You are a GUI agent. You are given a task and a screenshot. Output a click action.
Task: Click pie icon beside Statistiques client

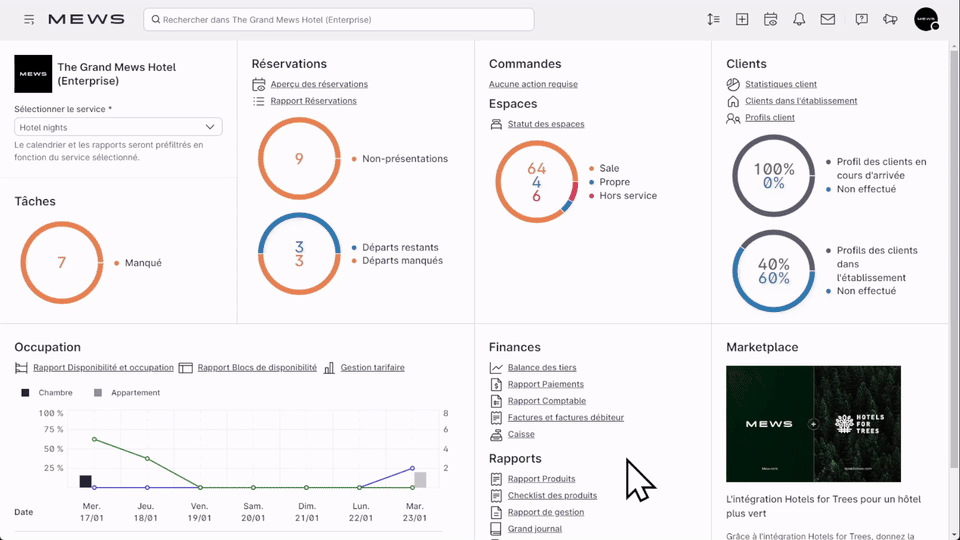click(x=733, y=84)
